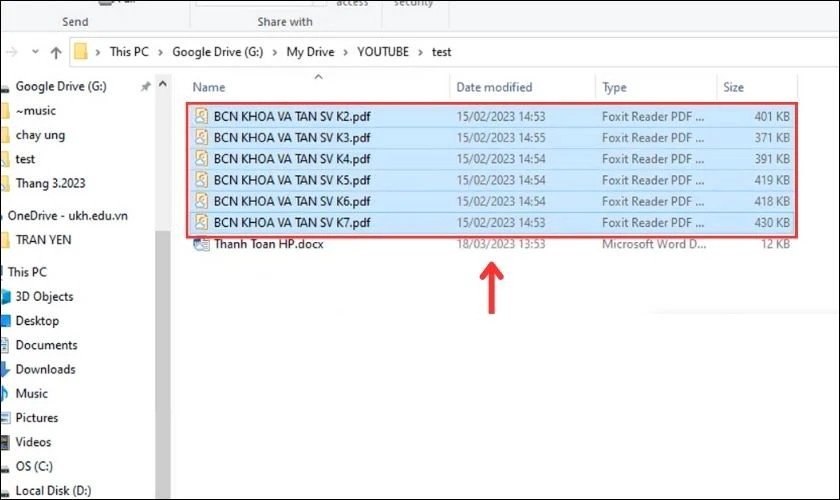
Task: Click PDF icon of BCN KHOA VA TAN SV K6.pdf
Action: click(201, 201)
